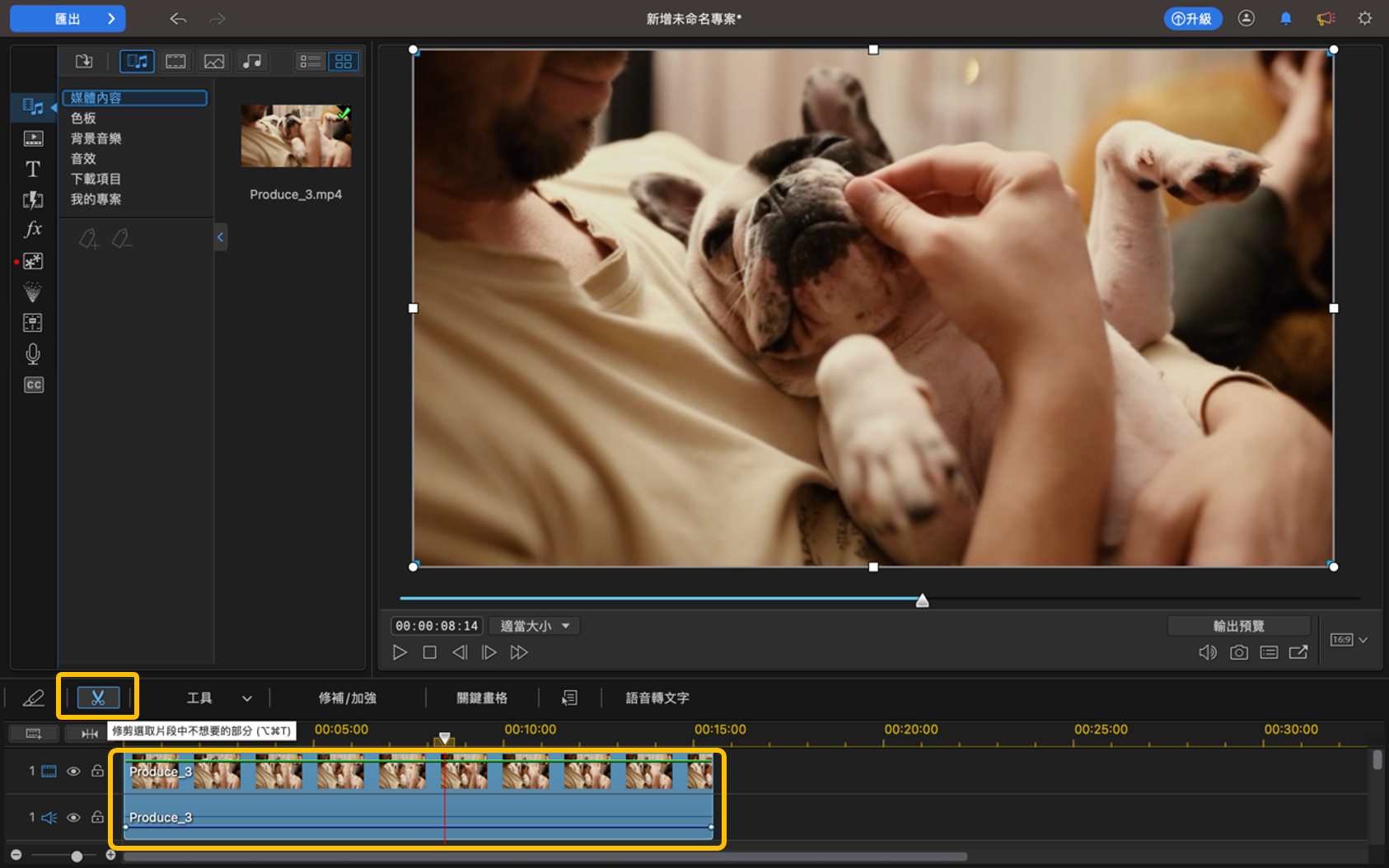This screenshot has height=868, width=1389.
Task: Select the Produce_3.mp4 media thumbnail
Action: tap(296, 136)
